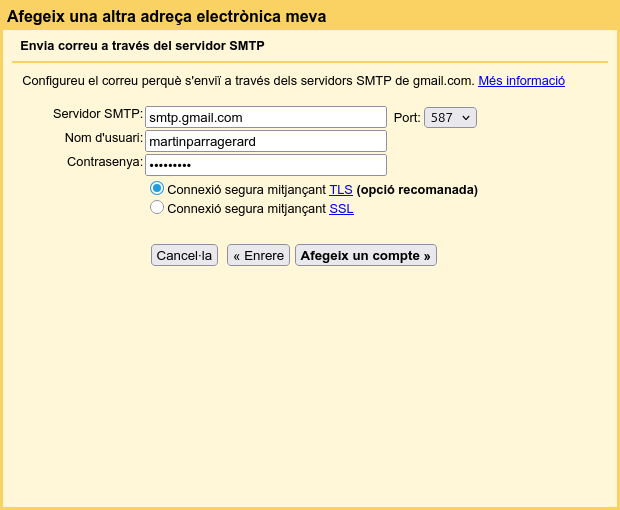Follow the Més informació link
The height and width of the screenshot is (510, 620).
tap(521, 81)
